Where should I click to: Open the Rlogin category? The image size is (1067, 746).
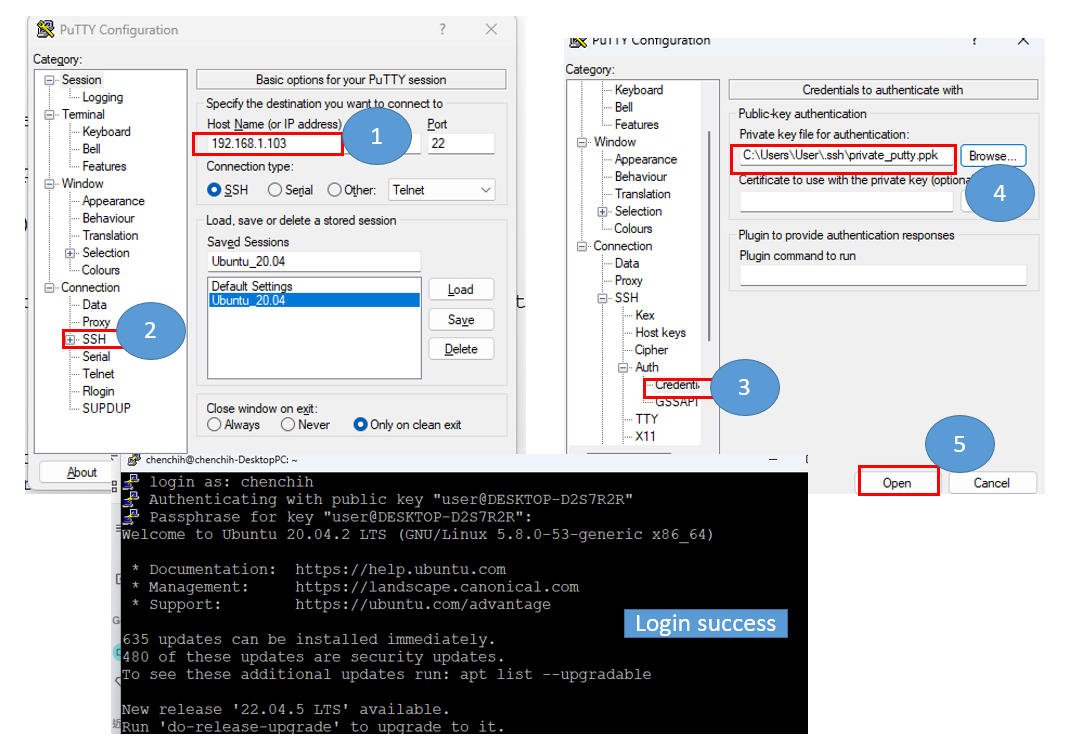click(98, 391)
